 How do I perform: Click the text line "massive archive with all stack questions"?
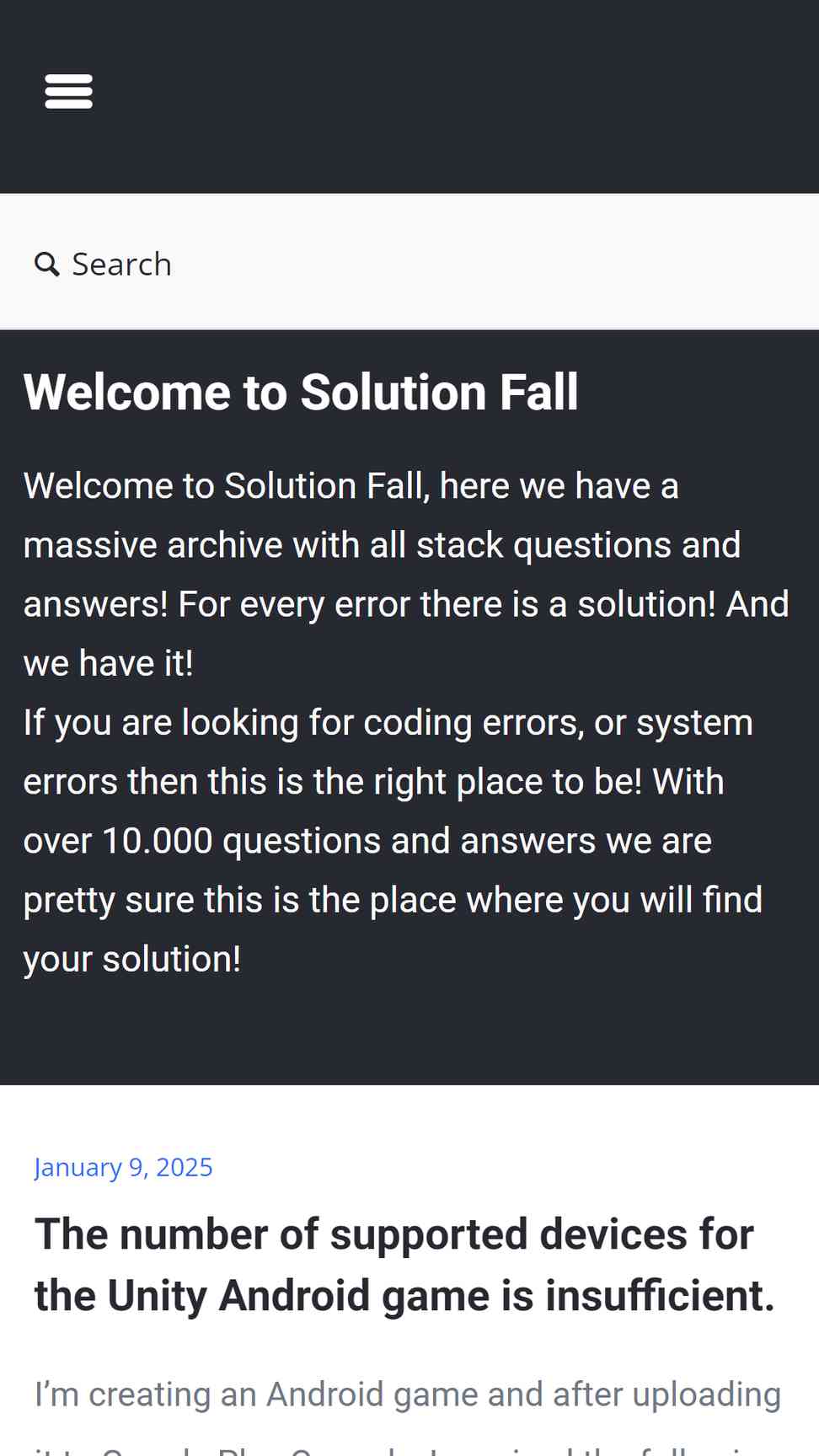pos(382,545)
